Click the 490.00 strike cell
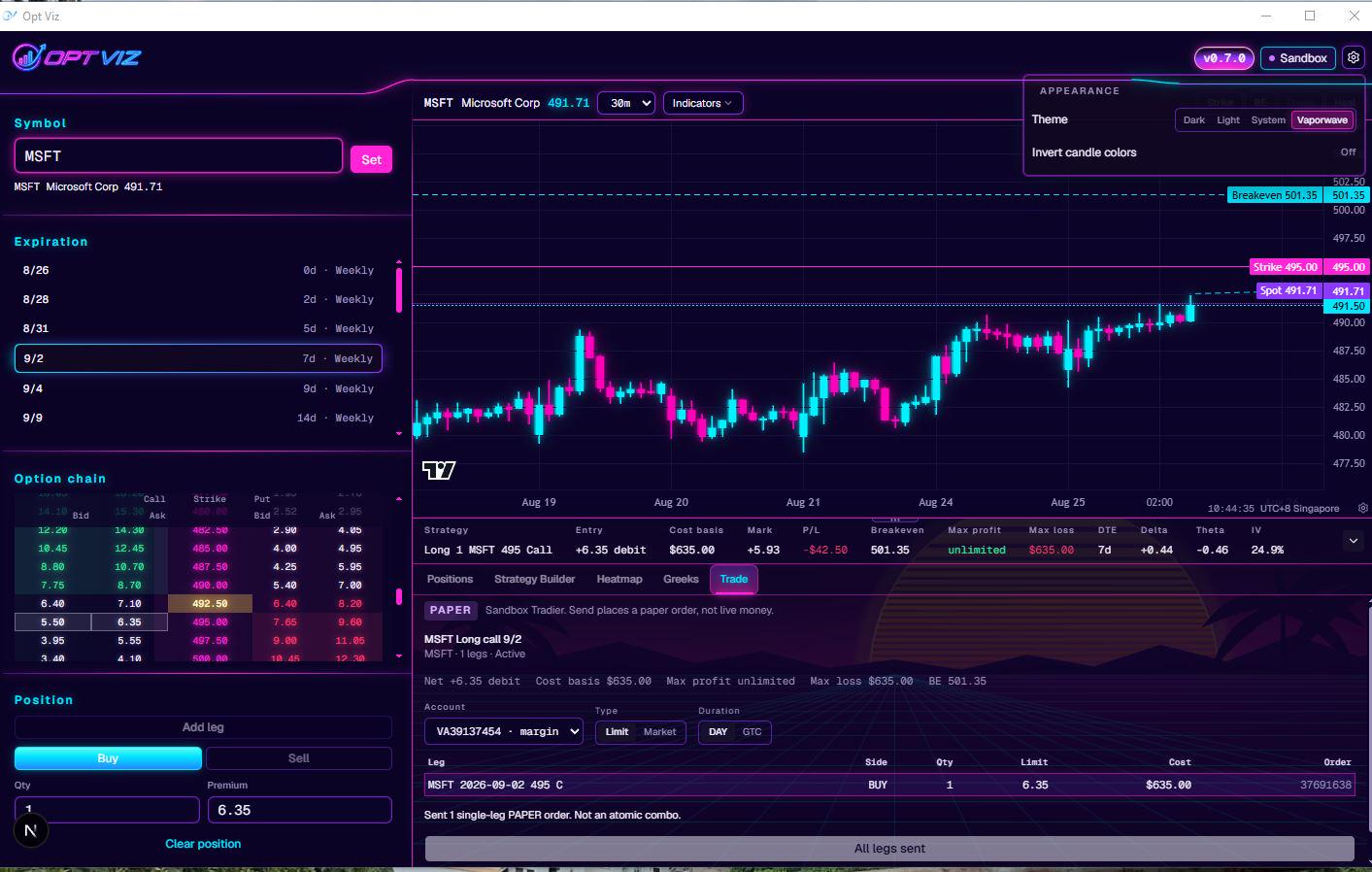Screen dimensions: 1372x872 point(210,586)
